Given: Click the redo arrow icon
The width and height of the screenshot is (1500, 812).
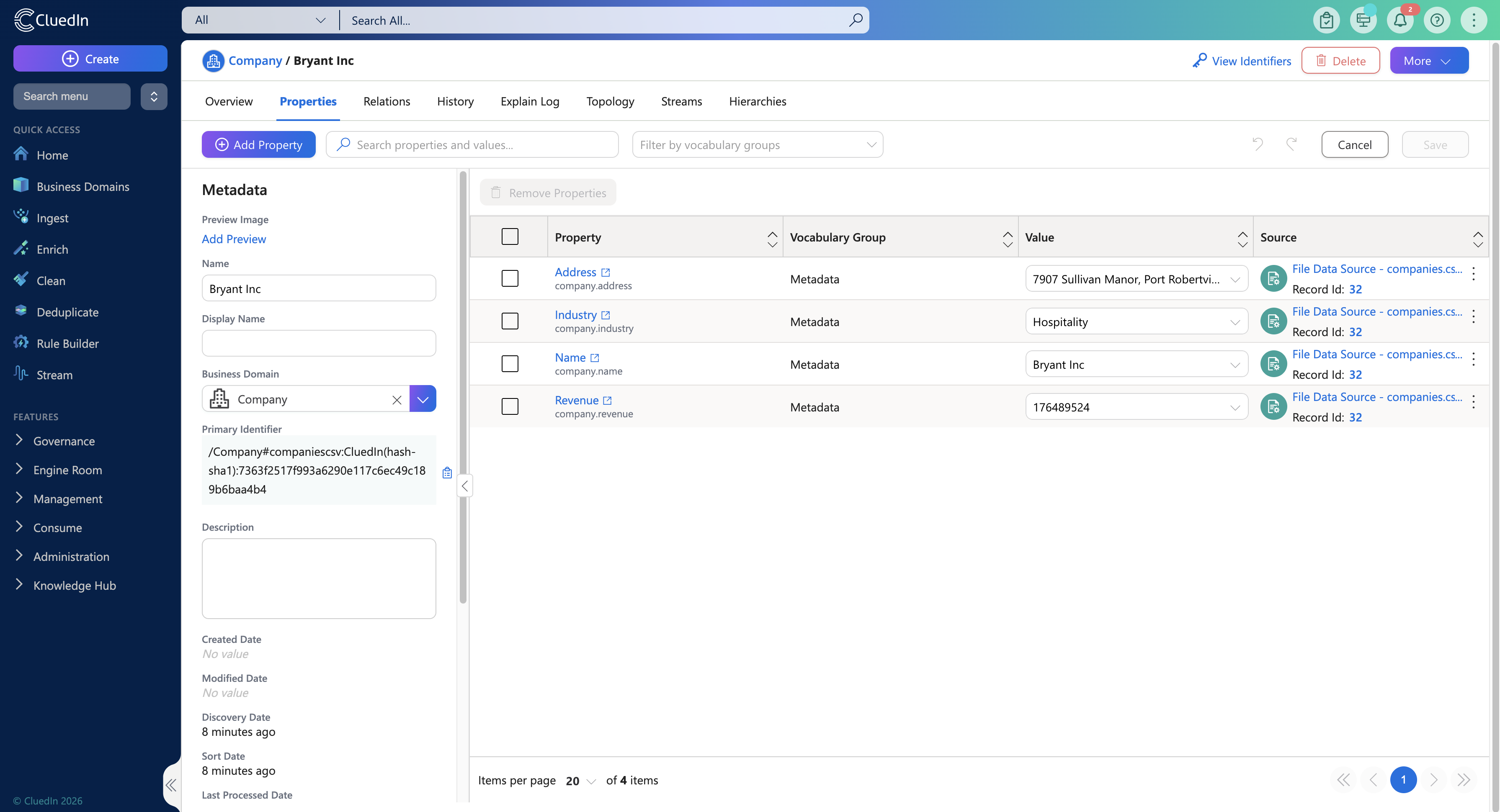Looking at the screenshot, I should [x=1291, y=144].
